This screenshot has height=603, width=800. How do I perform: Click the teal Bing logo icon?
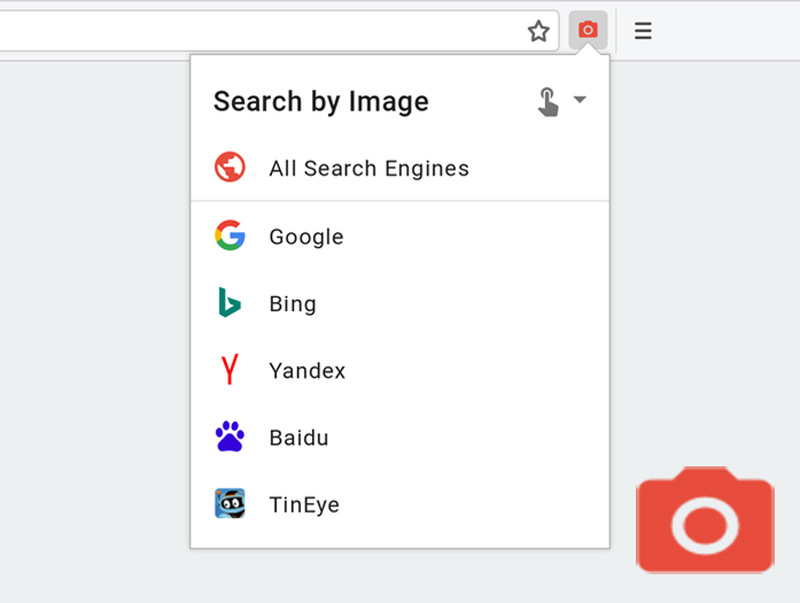click(230, 303)
